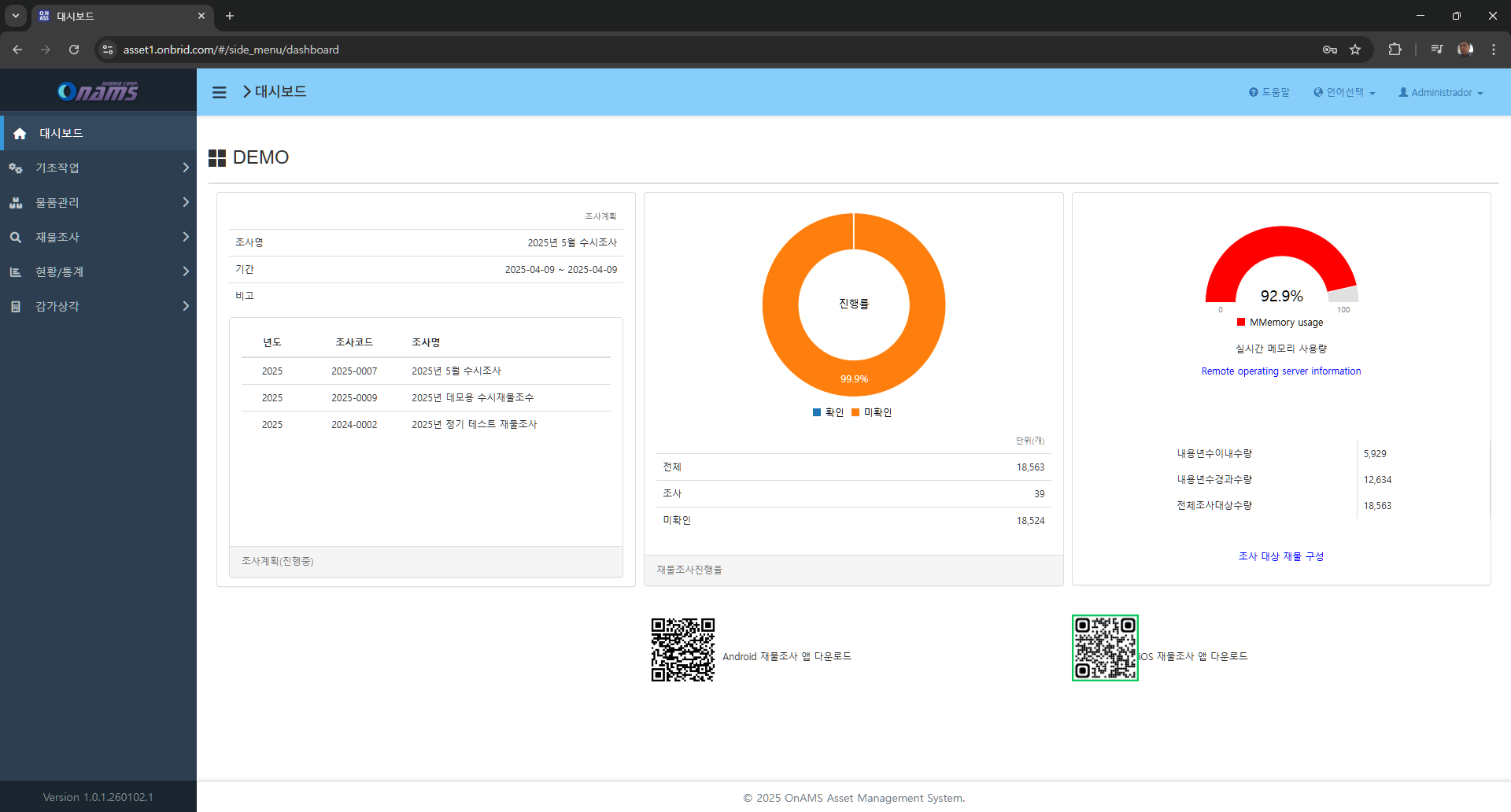This screenshot has height=812, width=1511.
Task: Open the browser extensions puzzle icon
Action: [1395, 50]
